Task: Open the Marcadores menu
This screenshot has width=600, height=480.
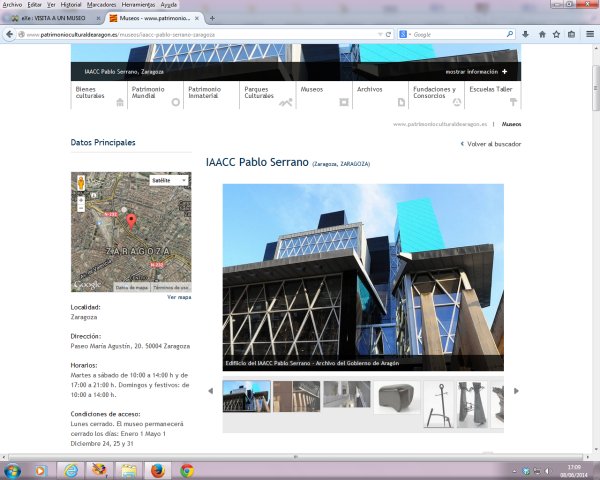Action: click(103, 5)
